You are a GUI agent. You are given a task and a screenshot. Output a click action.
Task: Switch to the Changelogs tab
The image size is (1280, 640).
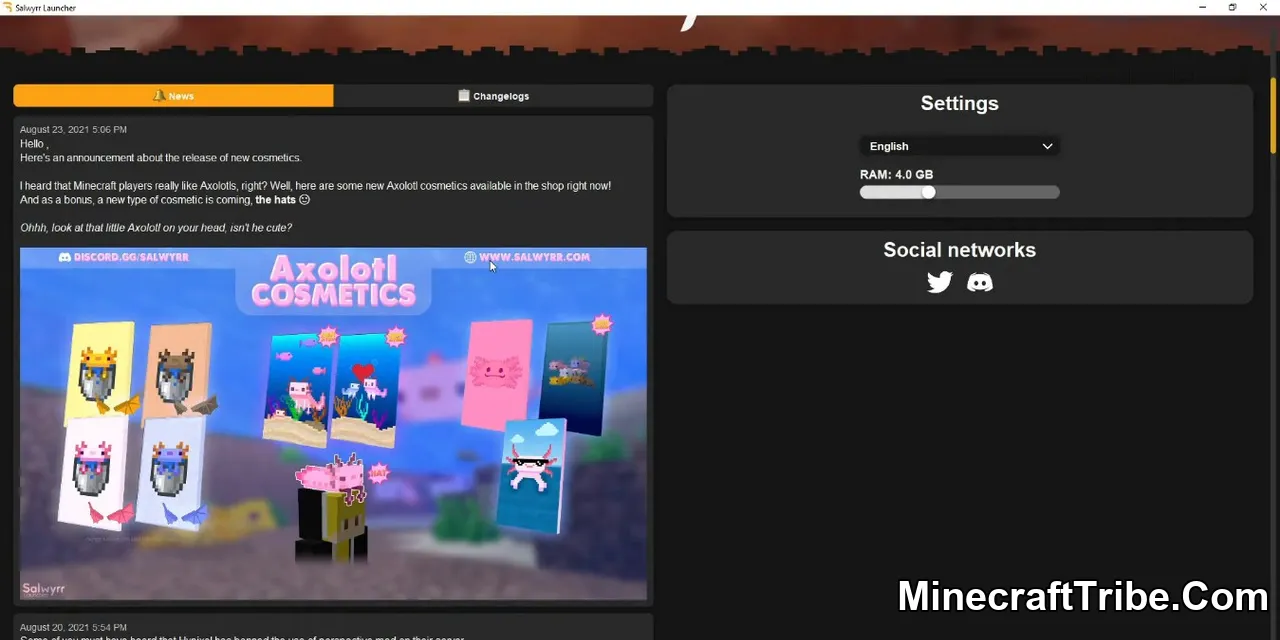click(x=493, y=96)
